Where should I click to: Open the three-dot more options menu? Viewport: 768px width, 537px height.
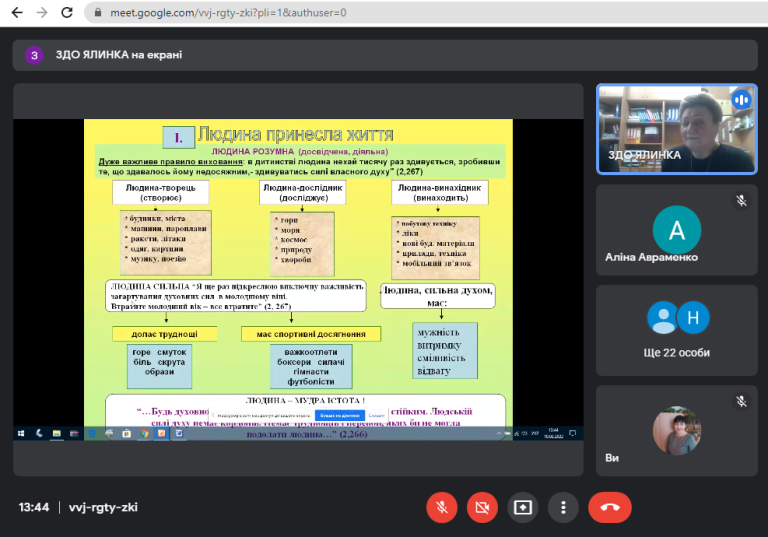click(x=563, y=507)
